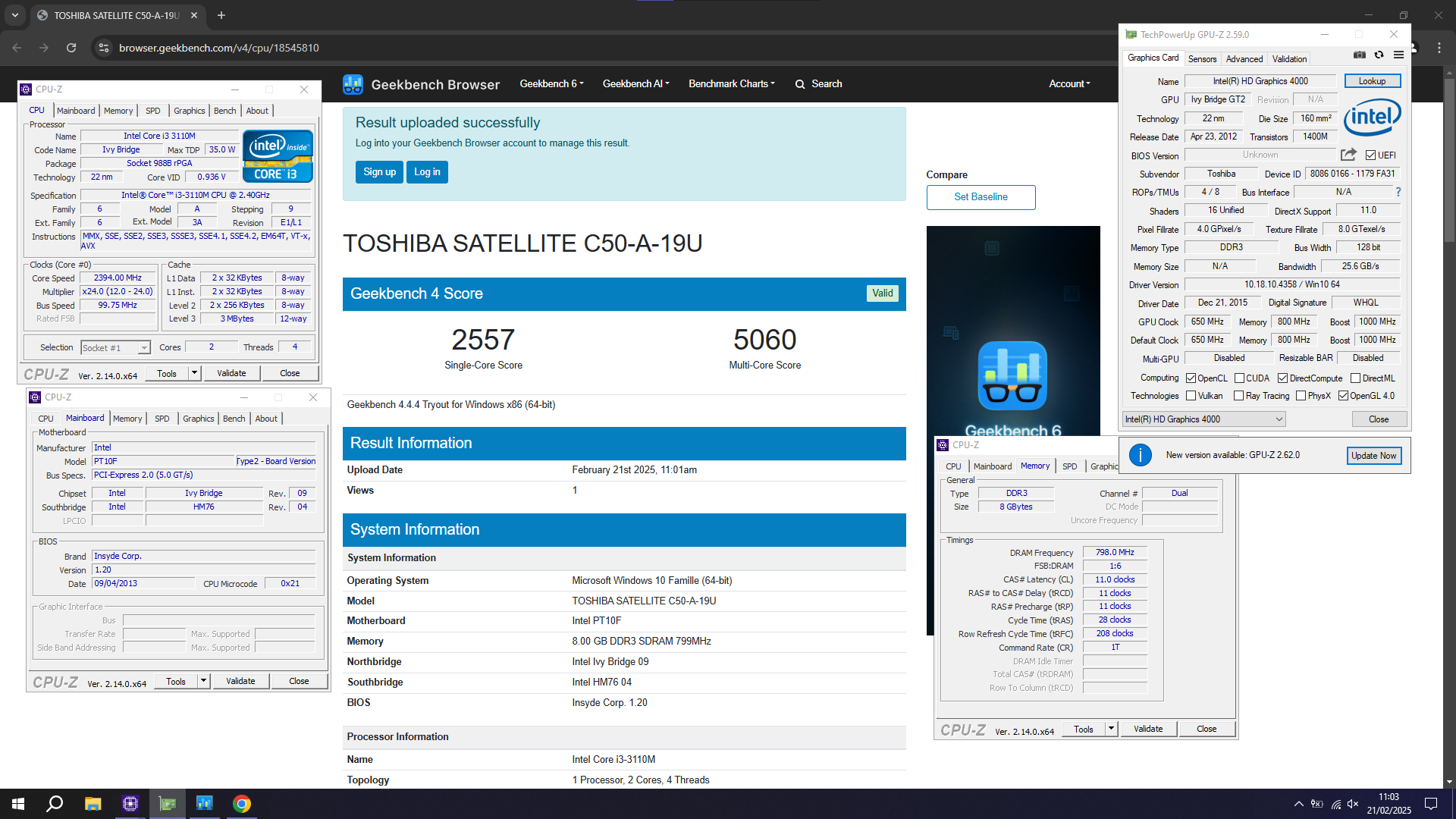Viewport: 1456px width, 819px height.
Task: Open Graphics tab in CPU-Z Mainboard window
Action: pyautogui.click(x=199, y=419)
